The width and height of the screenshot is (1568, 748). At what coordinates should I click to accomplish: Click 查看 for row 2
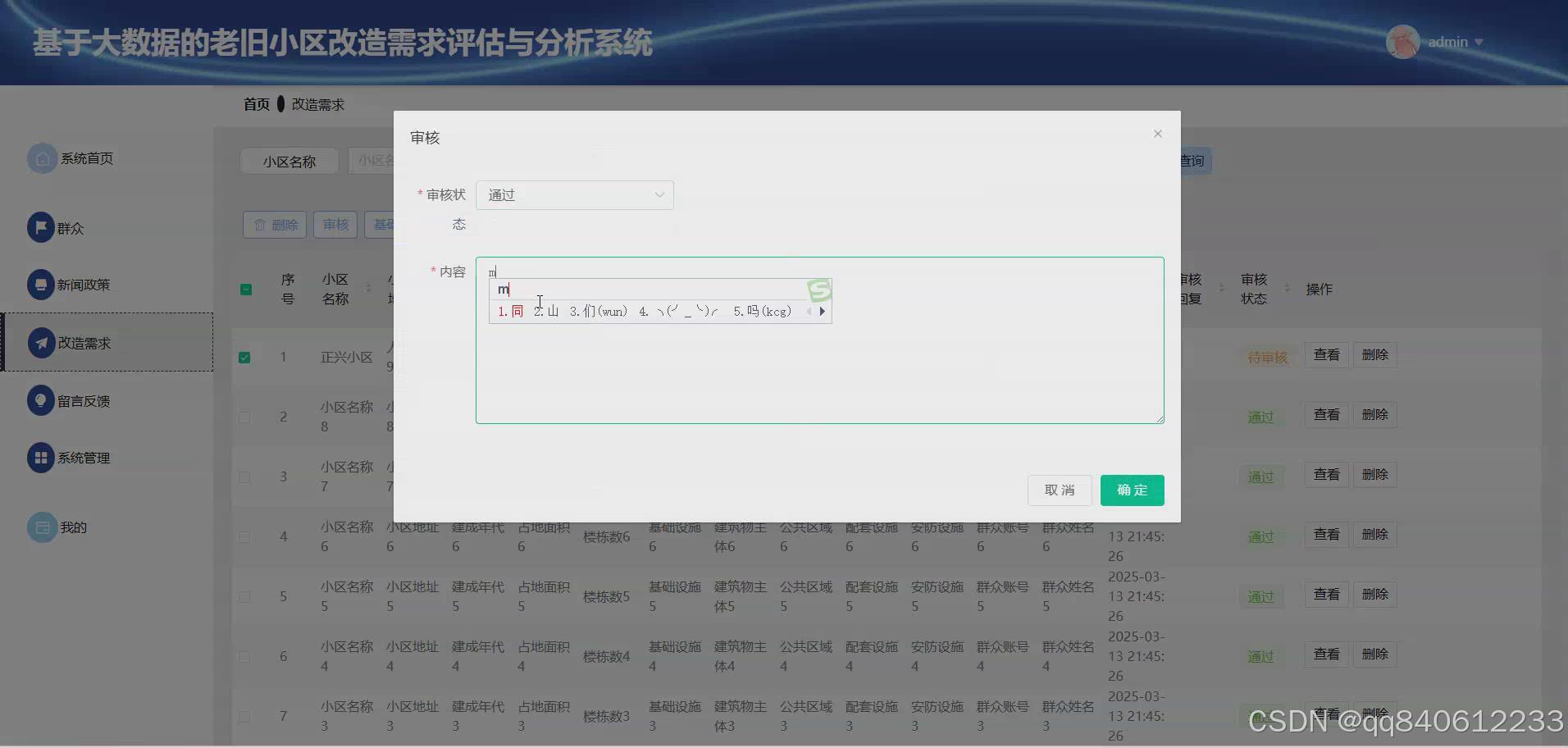(1326, 415)
